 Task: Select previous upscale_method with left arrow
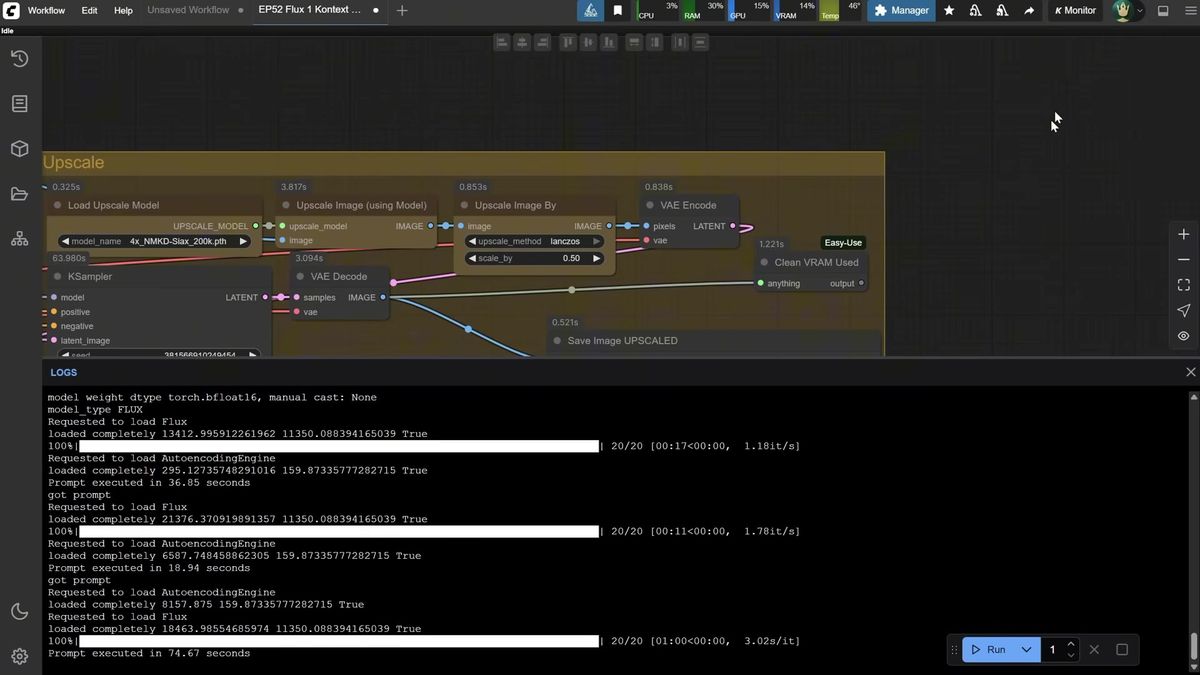(x=472, y=241)
